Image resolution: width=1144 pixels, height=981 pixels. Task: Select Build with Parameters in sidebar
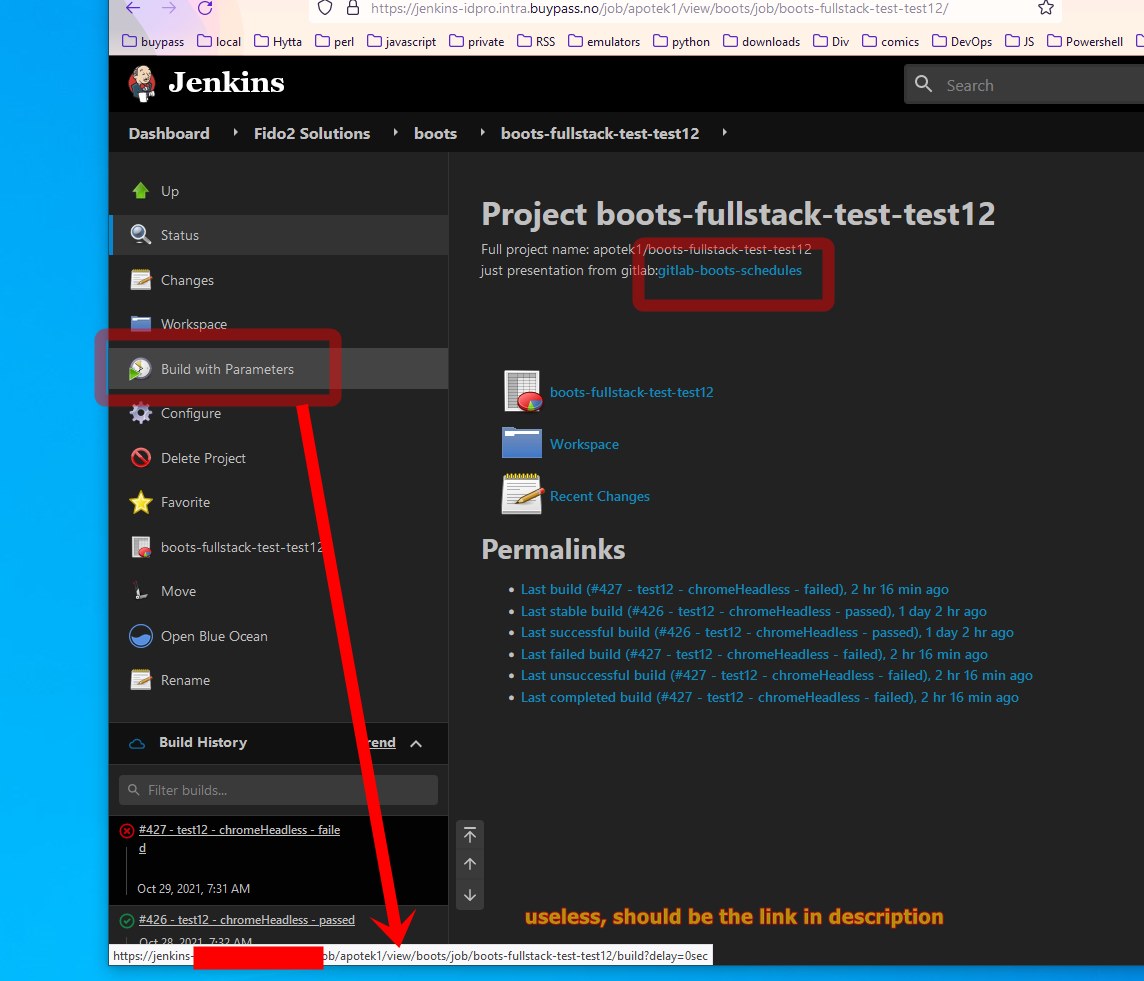point(227,369)
